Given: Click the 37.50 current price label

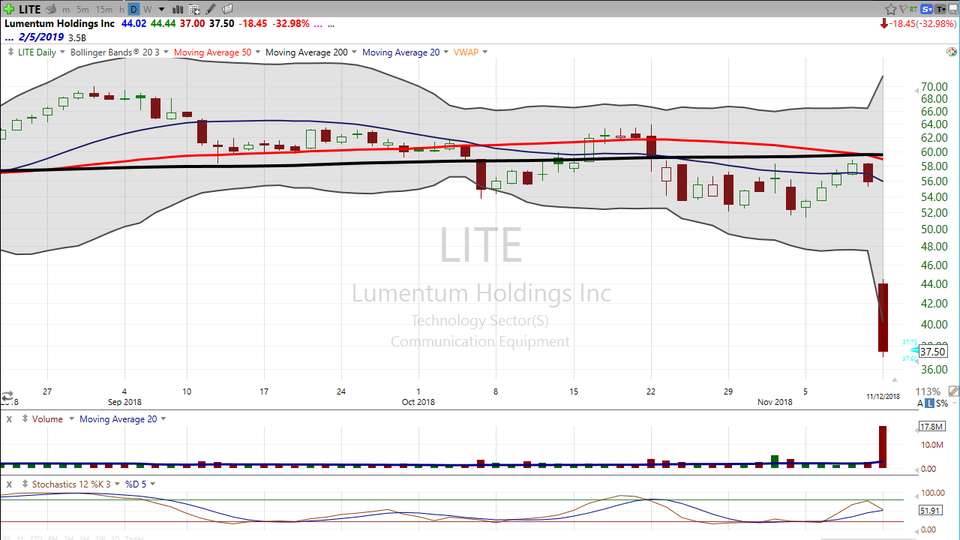Looking at the screenshot, I should 933,351.
